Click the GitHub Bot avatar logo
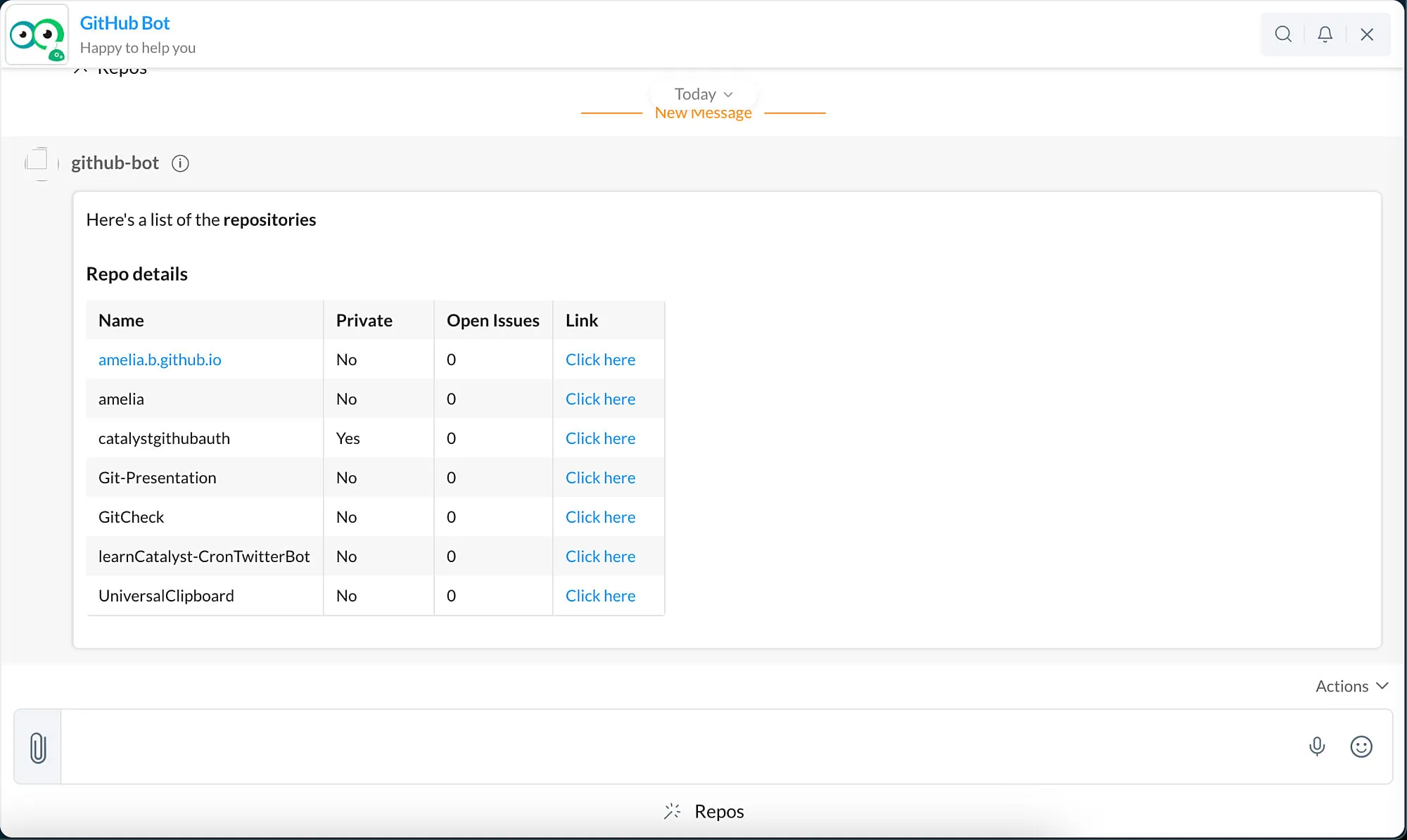Viewport: 1407px width, 840px height. [37, 34]
